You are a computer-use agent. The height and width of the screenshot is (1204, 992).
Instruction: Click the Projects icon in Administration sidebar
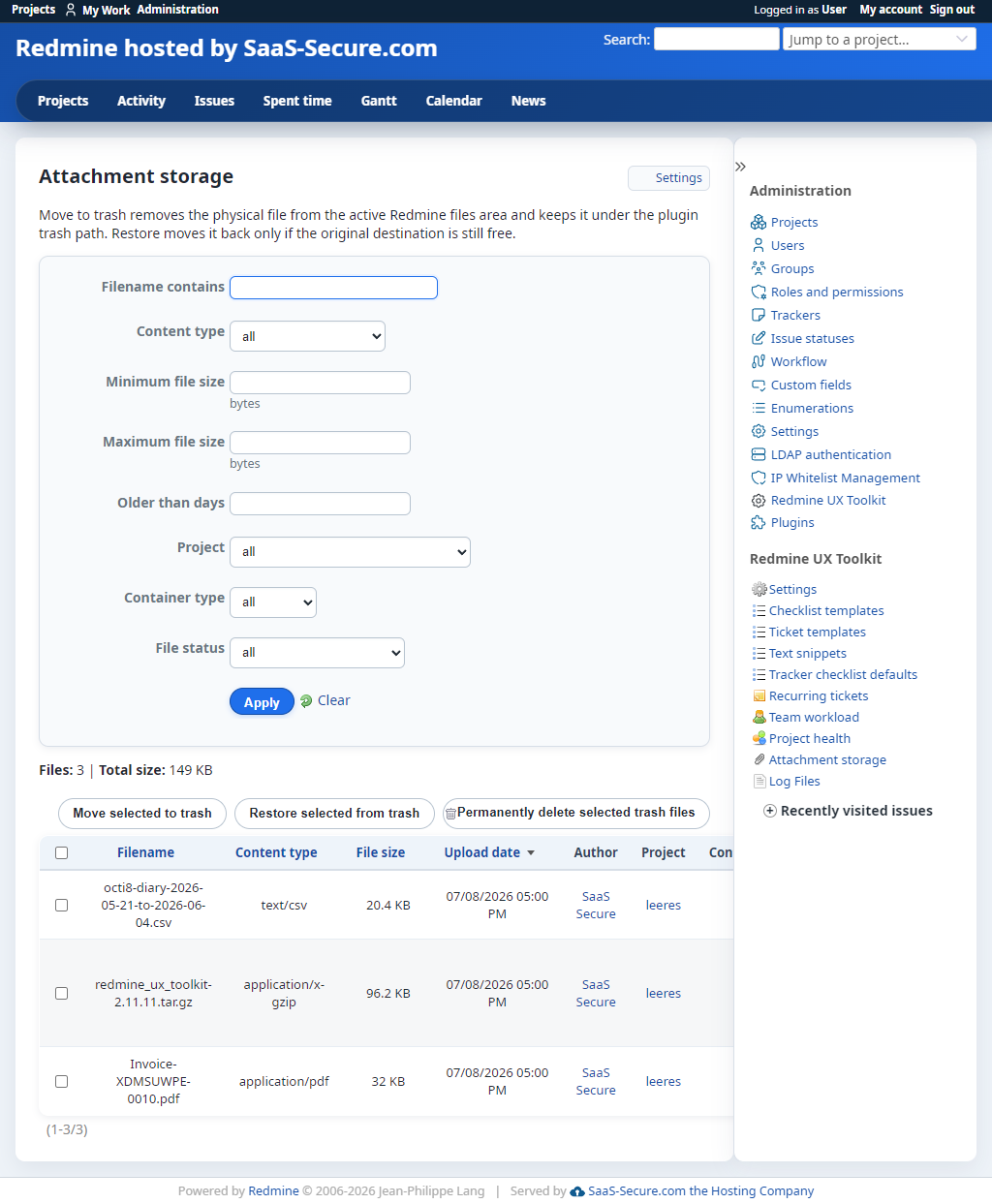point(759,222)
